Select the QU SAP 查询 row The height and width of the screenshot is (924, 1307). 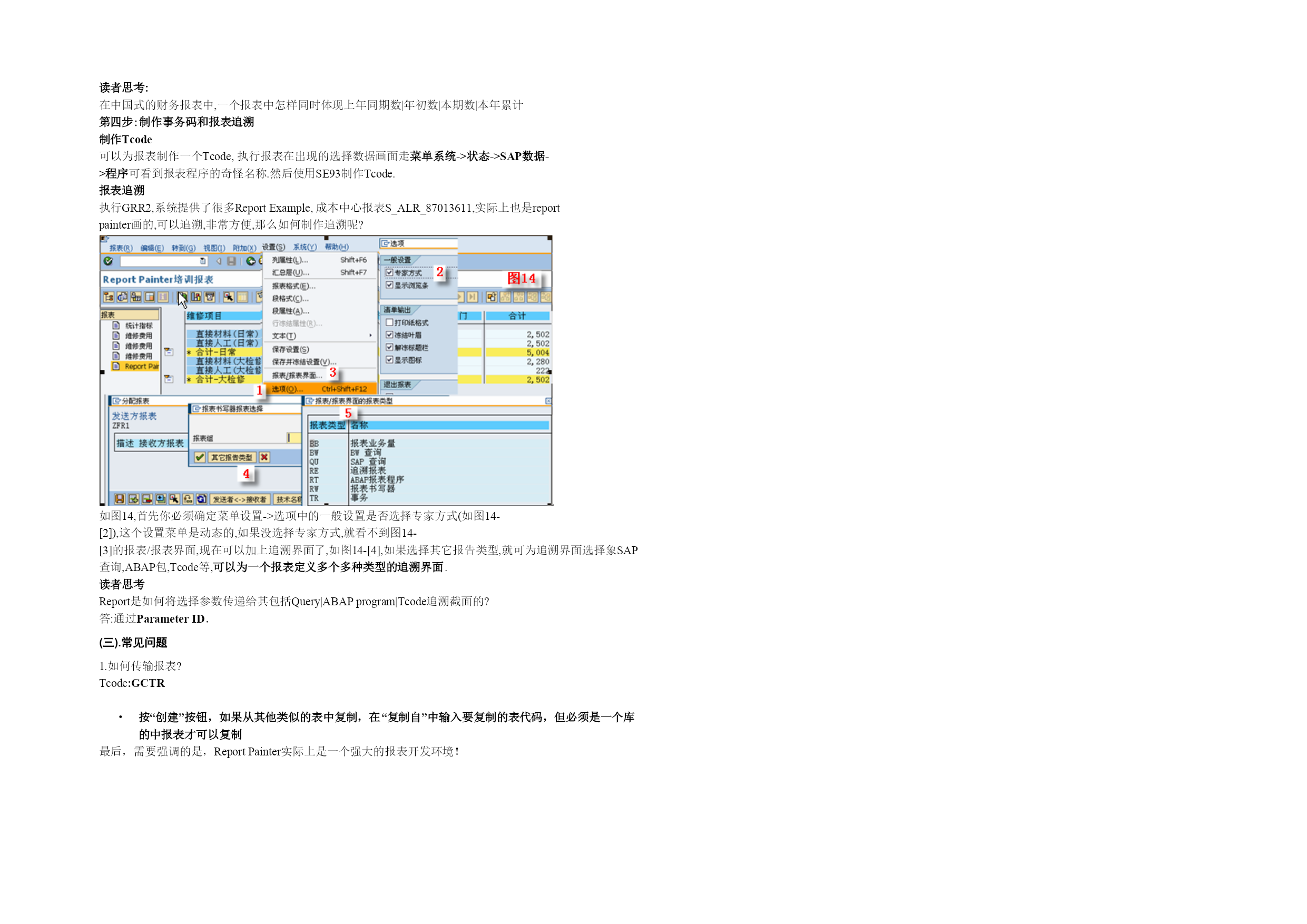pyautogui.click(x=429, y=461)
